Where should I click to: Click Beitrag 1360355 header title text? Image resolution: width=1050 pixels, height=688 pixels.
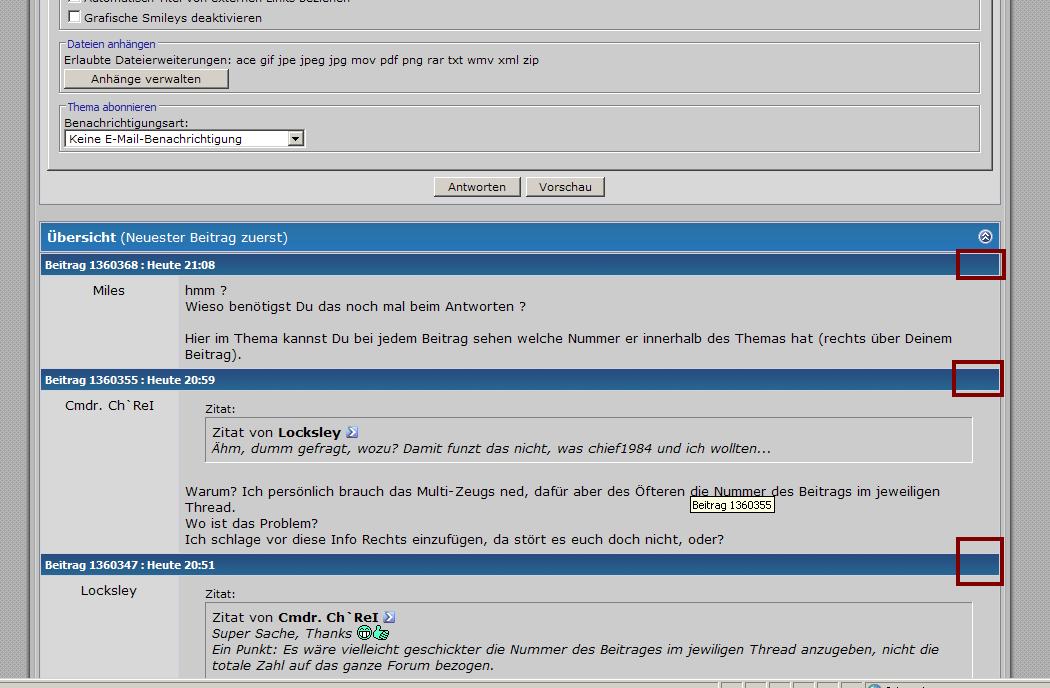tap(130, 380)
